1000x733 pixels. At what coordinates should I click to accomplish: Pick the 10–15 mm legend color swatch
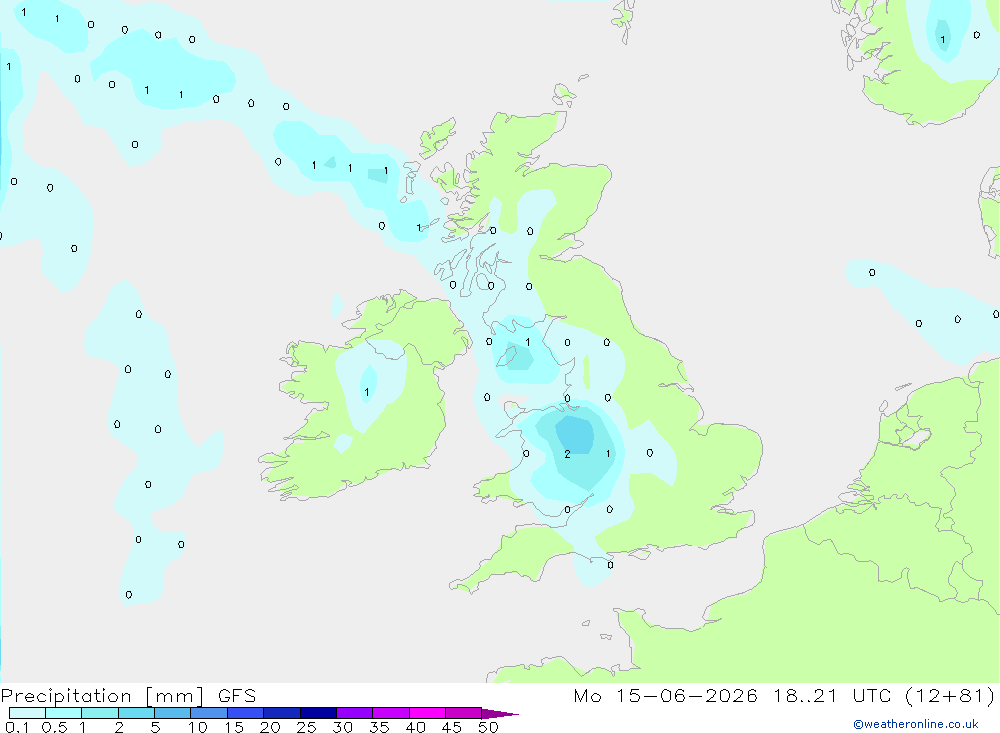[209, 713]
